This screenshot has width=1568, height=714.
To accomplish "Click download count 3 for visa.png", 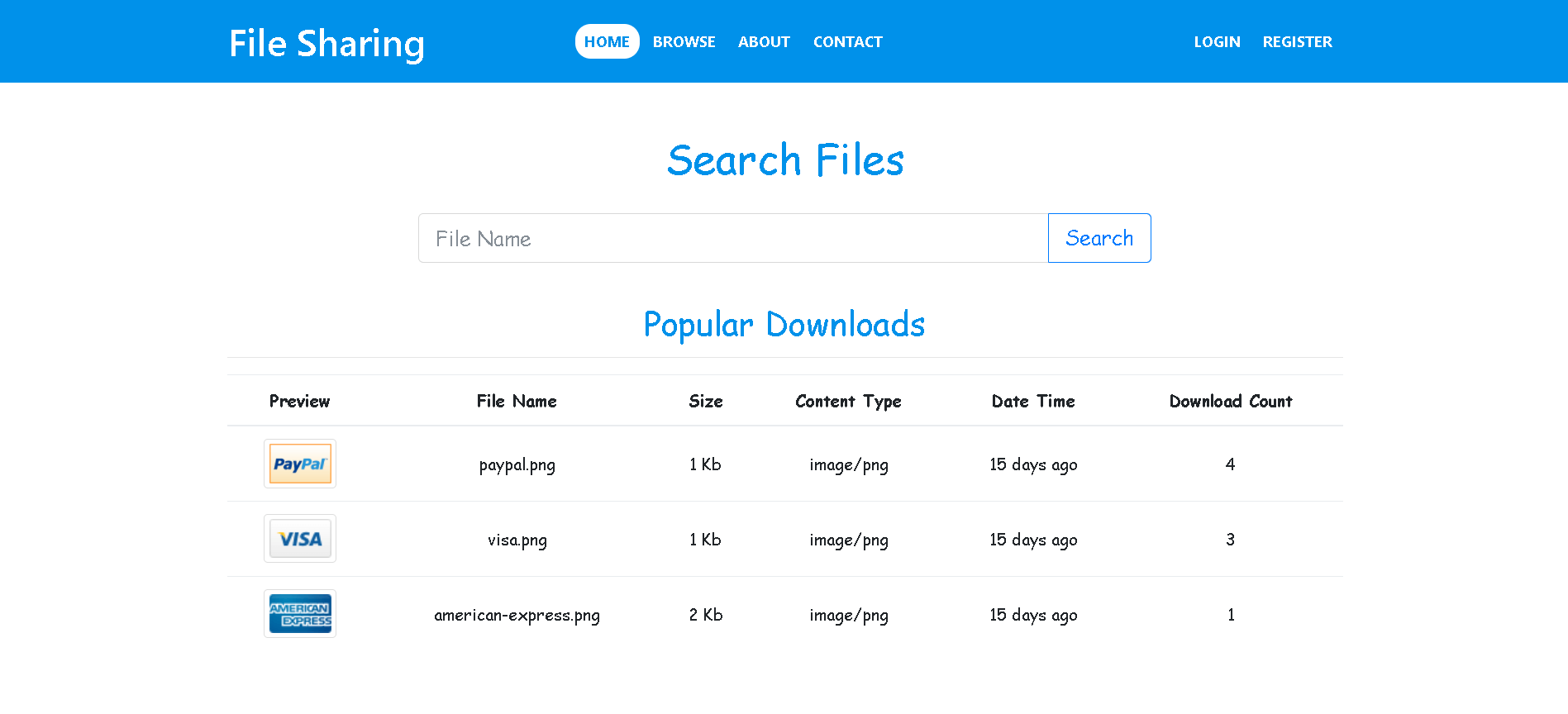I will [x=1230, y=539].
